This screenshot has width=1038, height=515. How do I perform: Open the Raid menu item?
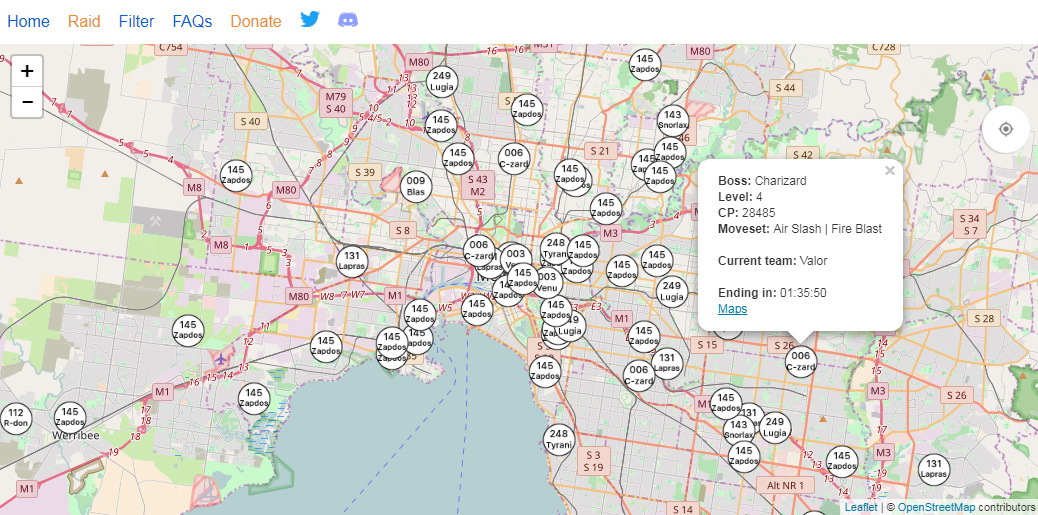pos(84,22)
